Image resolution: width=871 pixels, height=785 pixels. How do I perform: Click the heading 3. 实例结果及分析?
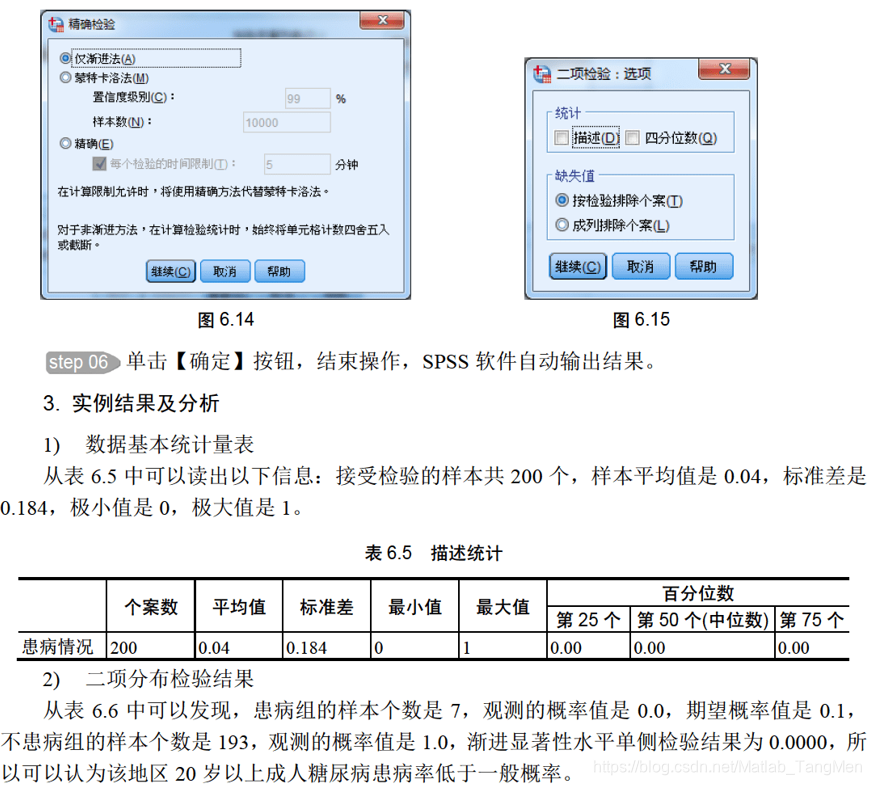tap(131, 403)
